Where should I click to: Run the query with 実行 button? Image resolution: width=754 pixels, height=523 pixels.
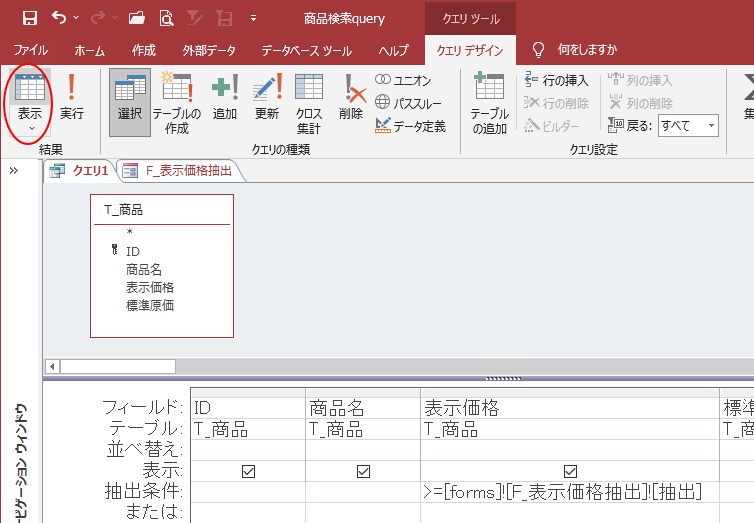click(x=72, y=97)
